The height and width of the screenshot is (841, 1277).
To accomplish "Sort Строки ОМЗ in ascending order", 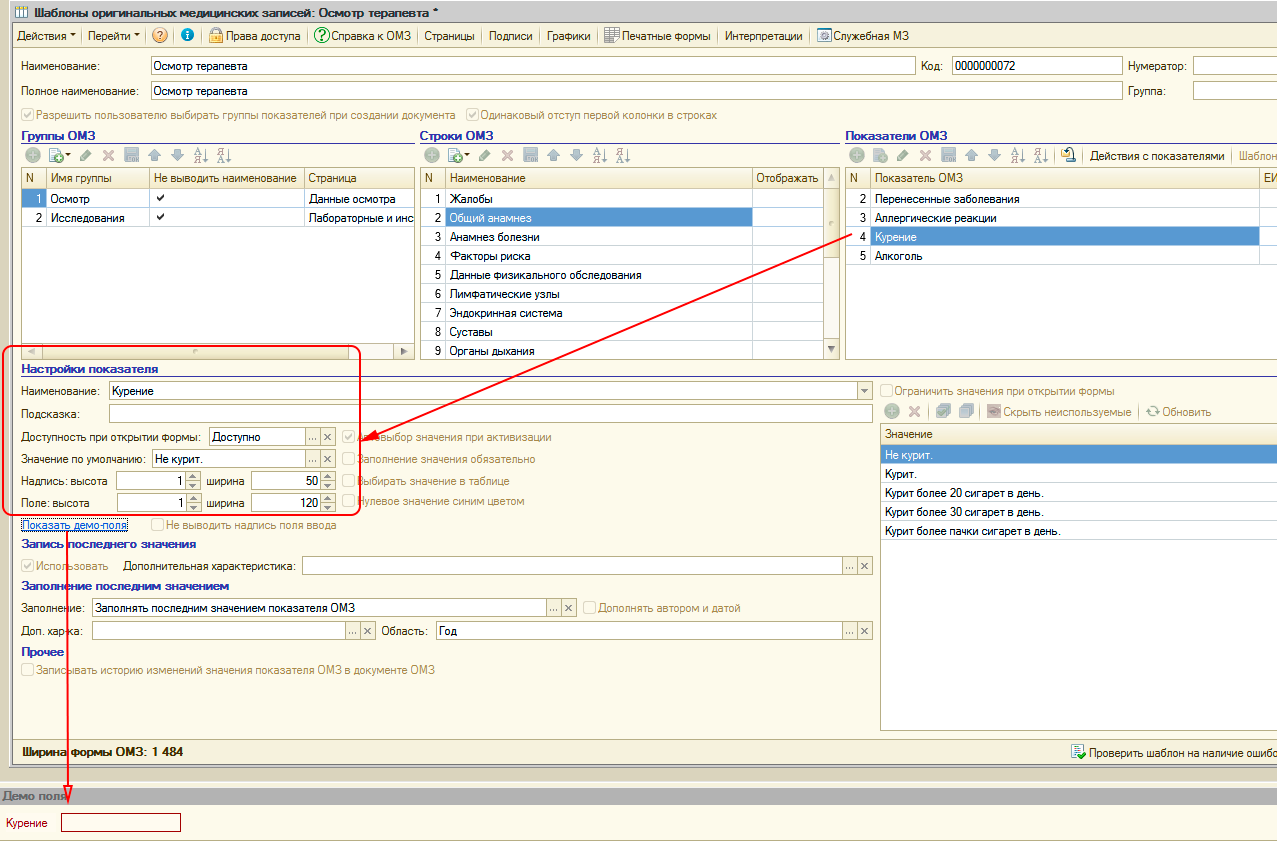I will click(x=600, y=155).
